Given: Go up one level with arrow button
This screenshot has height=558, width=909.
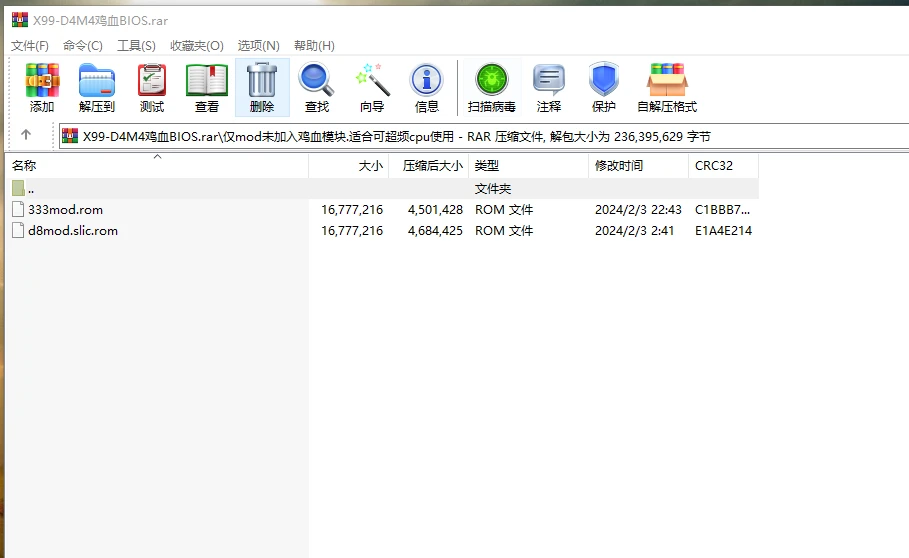Looking at the screenshot, I should pyautogui.click(x=26, y=135).
